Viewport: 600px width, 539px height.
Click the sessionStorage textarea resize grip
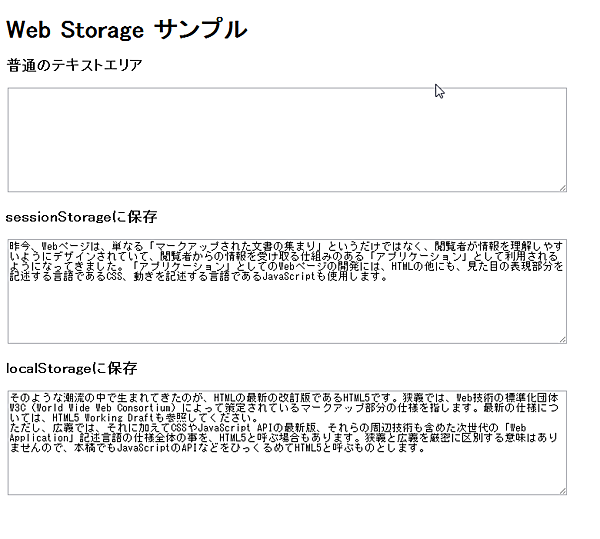tap(563, 339)
